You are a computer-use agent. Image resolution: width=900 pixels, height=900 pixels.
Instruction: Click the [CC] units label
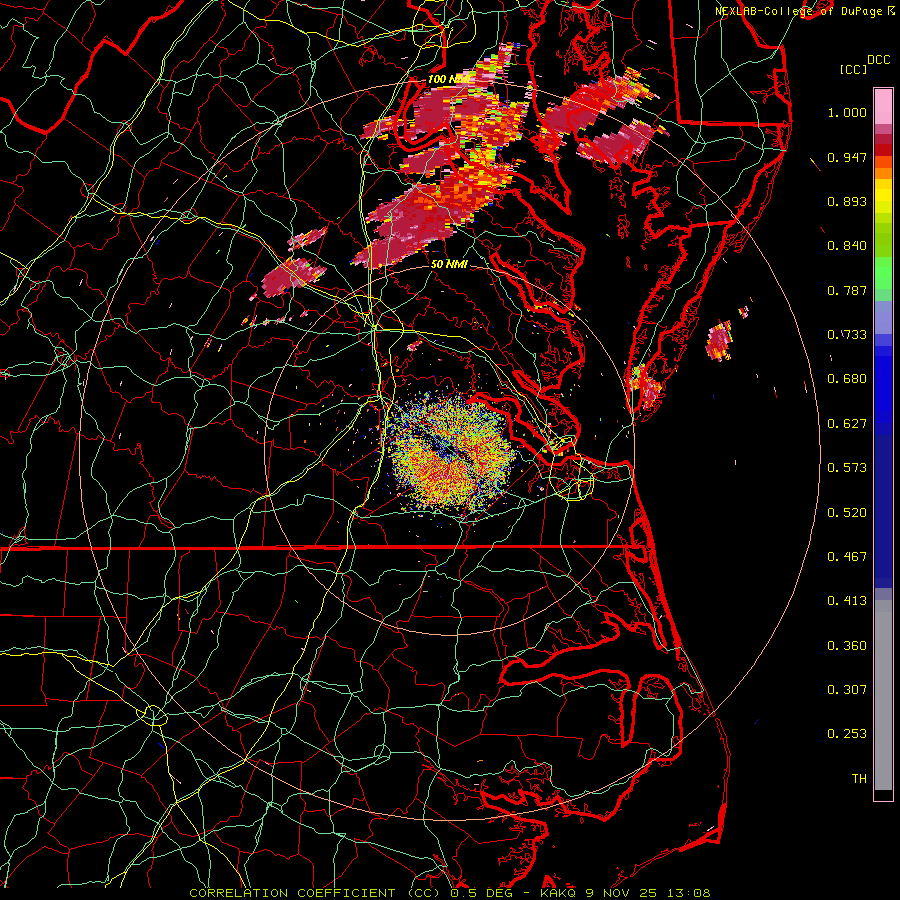pos(854,69)
